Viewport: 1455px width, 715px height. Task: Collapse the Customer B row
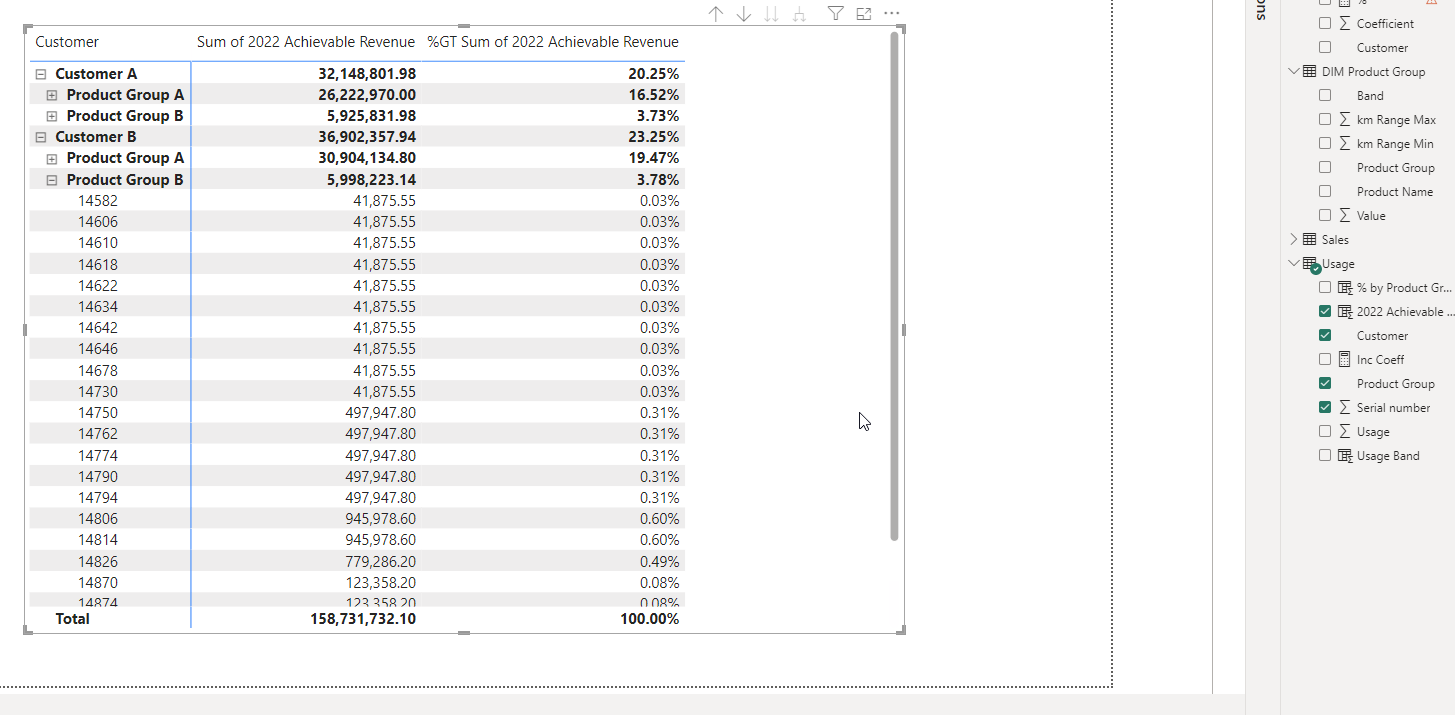pos(41,137)
